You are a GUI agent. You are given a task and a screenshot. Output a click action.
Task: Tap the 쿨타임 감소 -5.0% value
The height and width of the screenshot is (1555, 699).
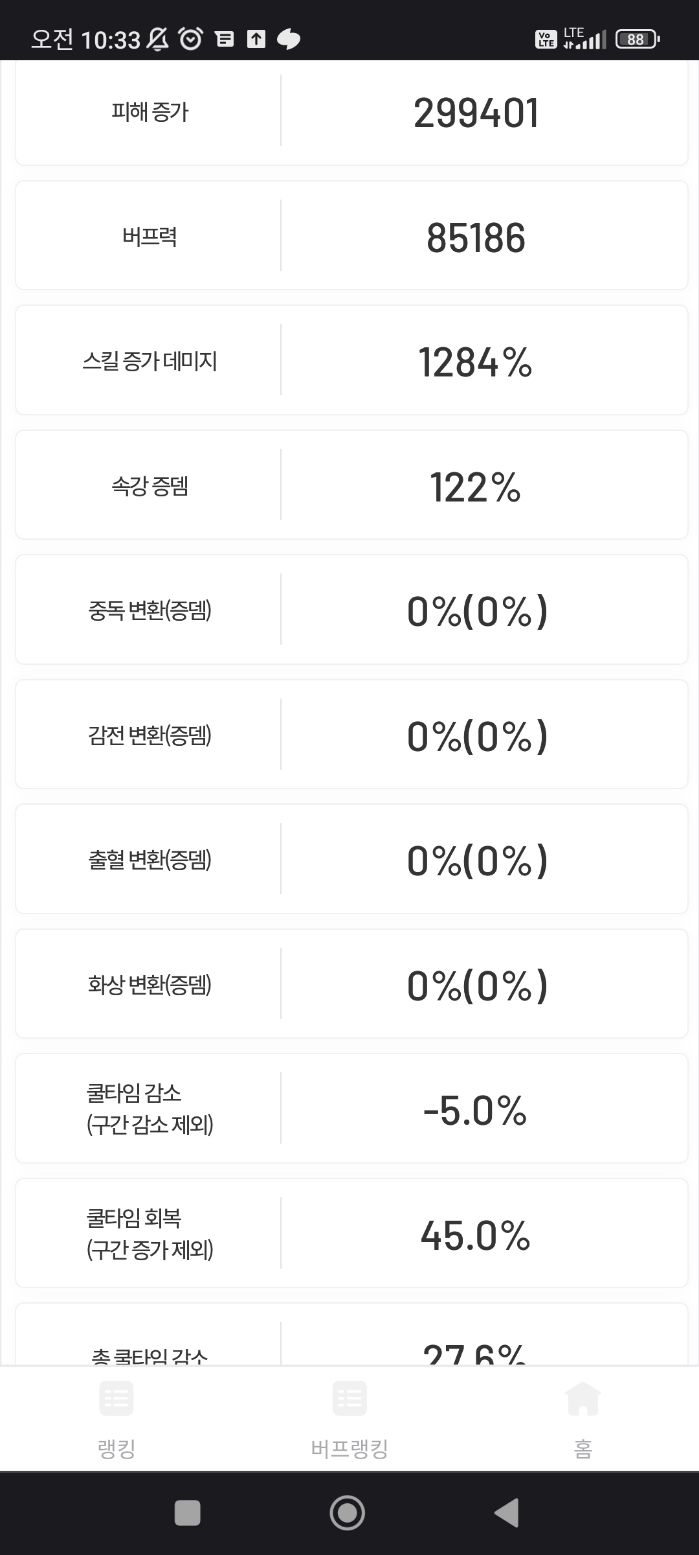click(x=476, y=1110)
